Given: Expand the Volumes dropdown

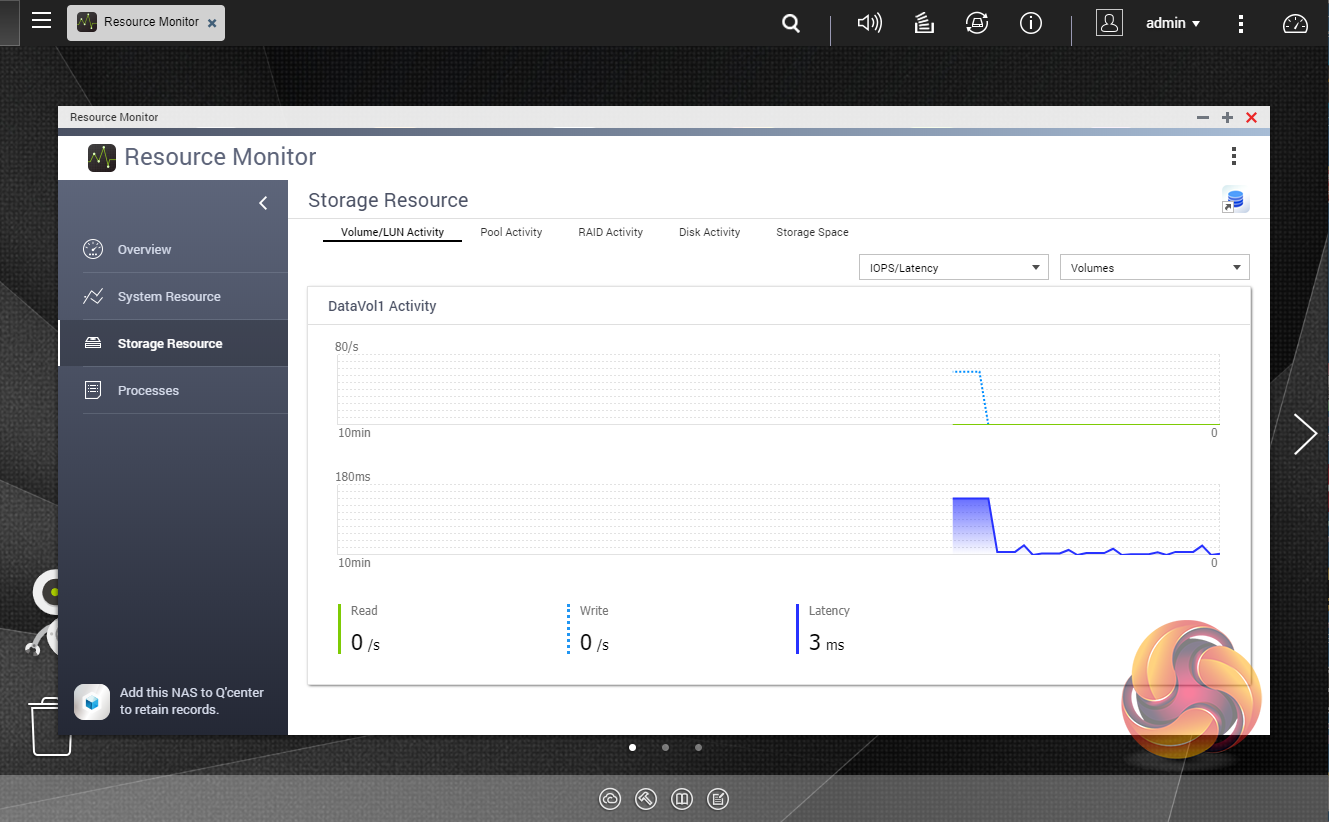Looking at the screenshot, I should click(x=1154, y=267).
